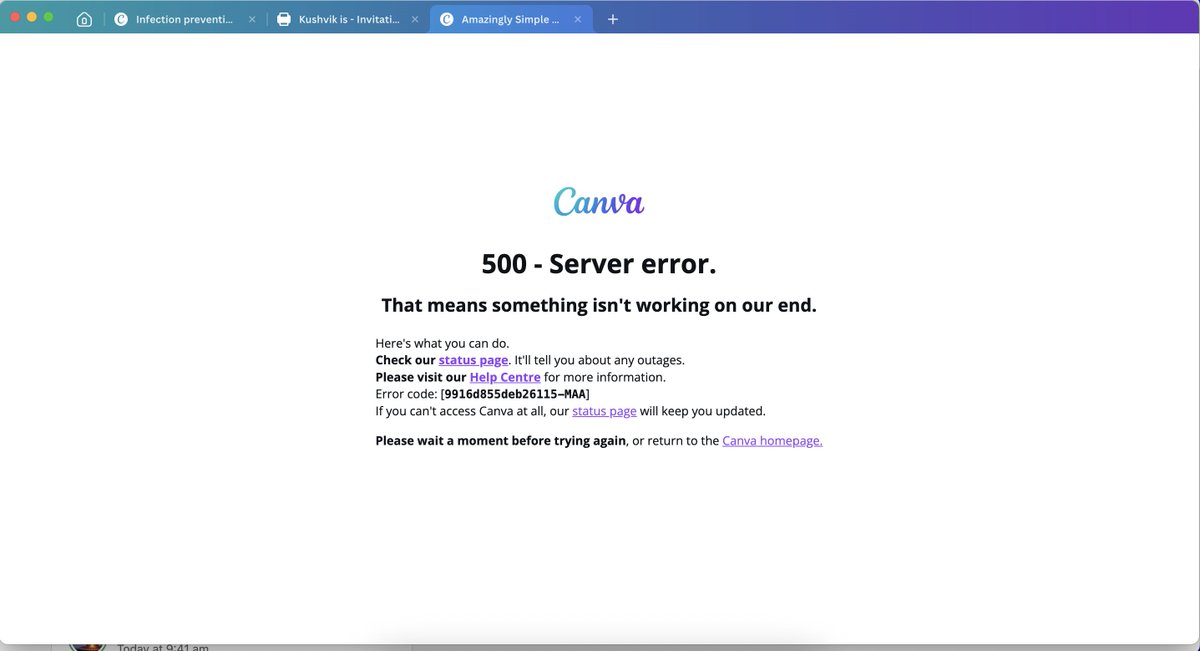Click the 500 - Server error heading

[x=599, y=264]
